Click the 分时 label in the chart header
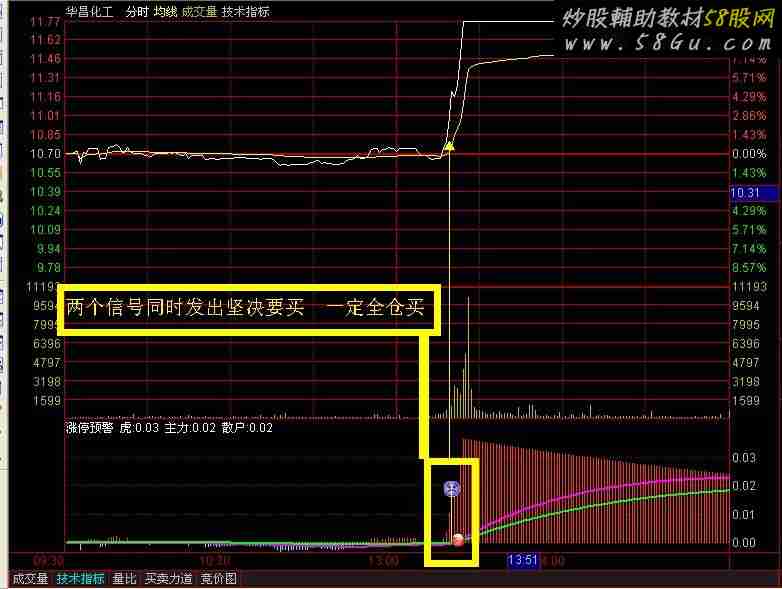The height and width of the screenshot is (589, 782). click(x=137, y=12)
